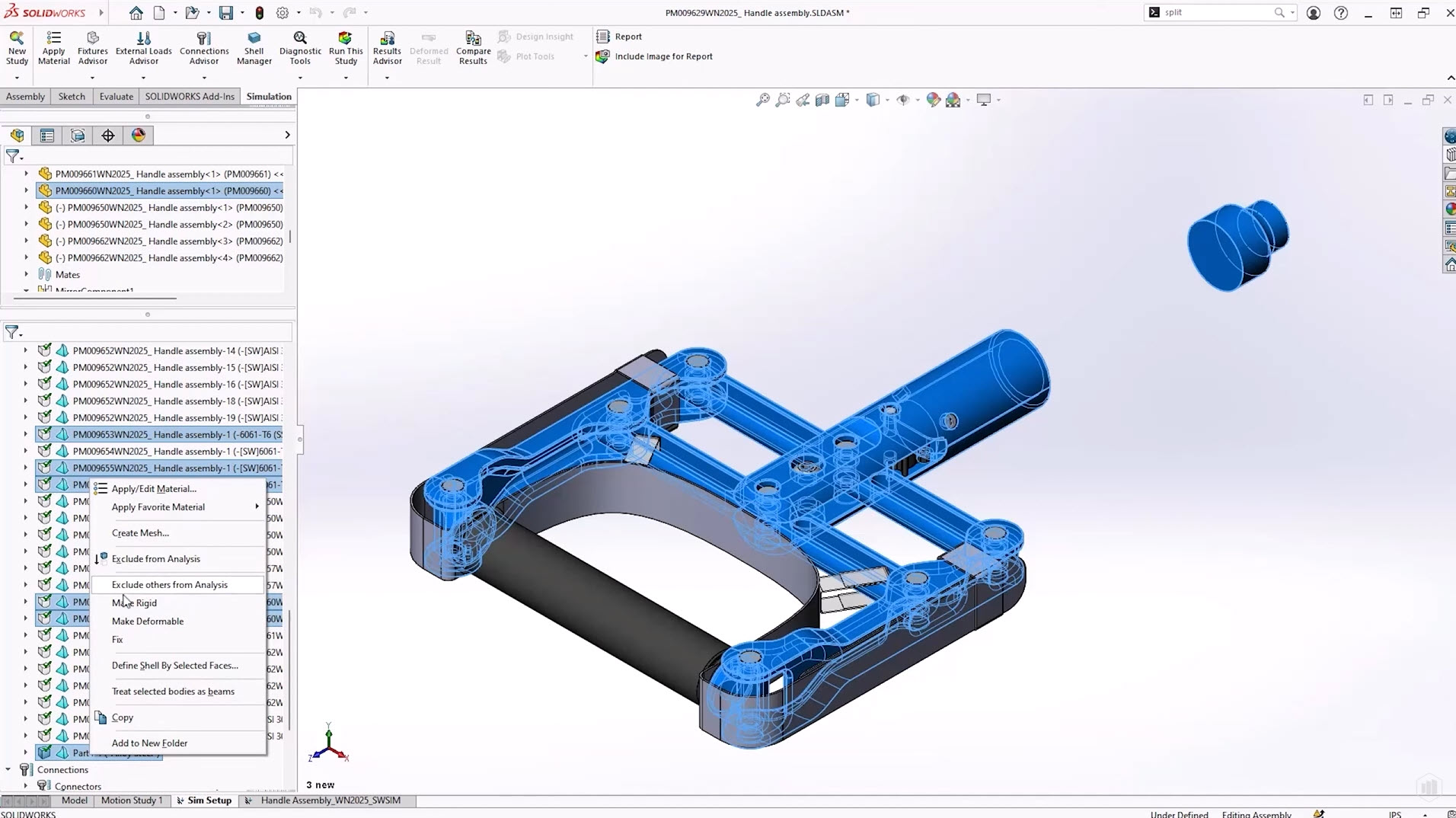Open the Fixtures Advisor

[92, 47]
